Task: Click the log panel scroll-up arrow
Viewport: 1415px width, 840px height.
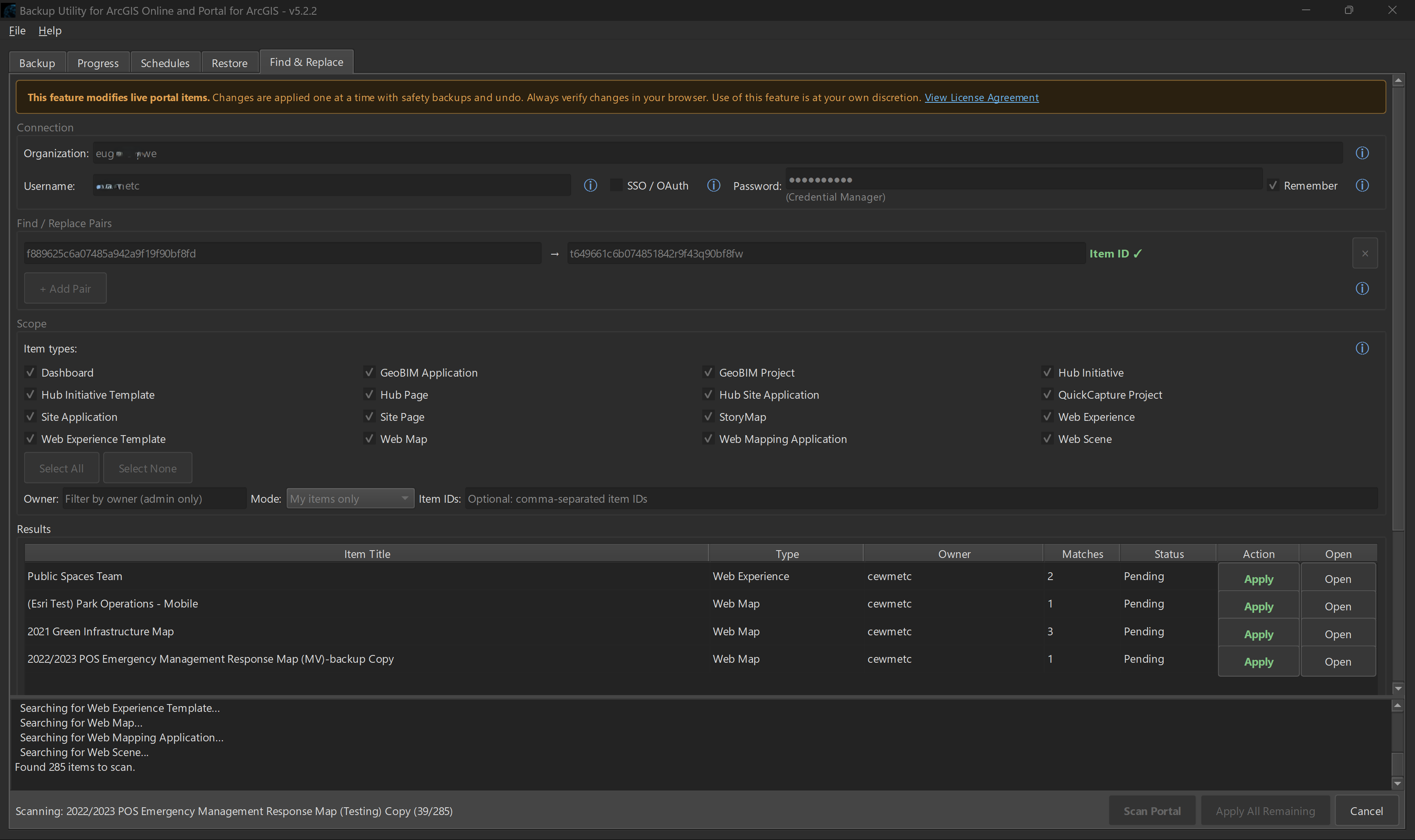Action: point(1398,705)
